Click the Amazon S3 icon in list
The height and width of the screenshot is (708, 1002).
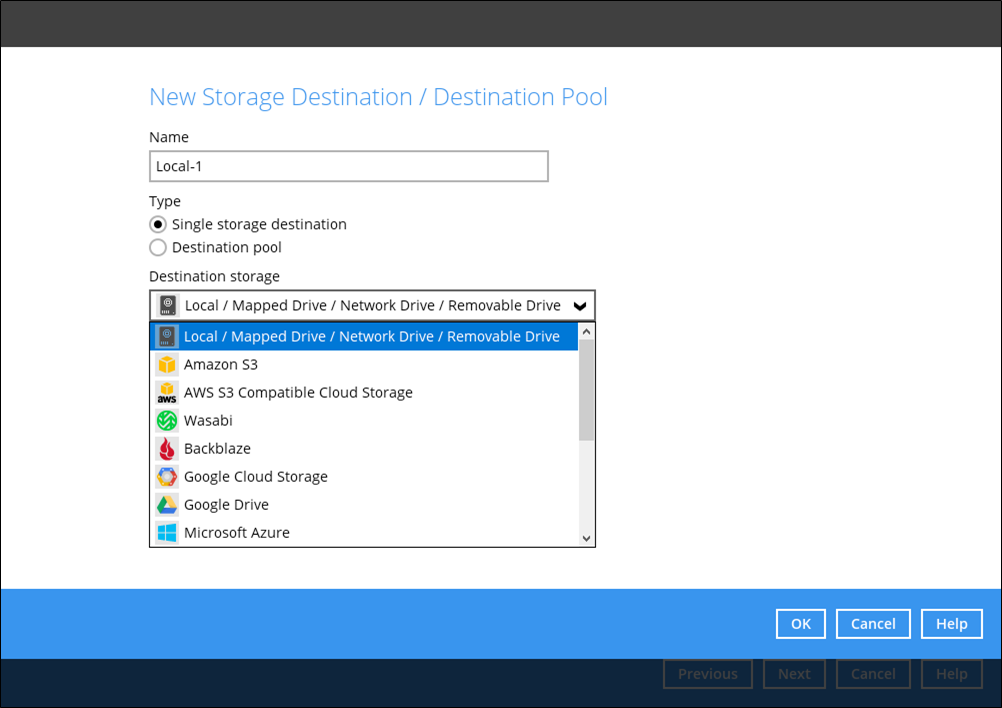pos(167,365)
